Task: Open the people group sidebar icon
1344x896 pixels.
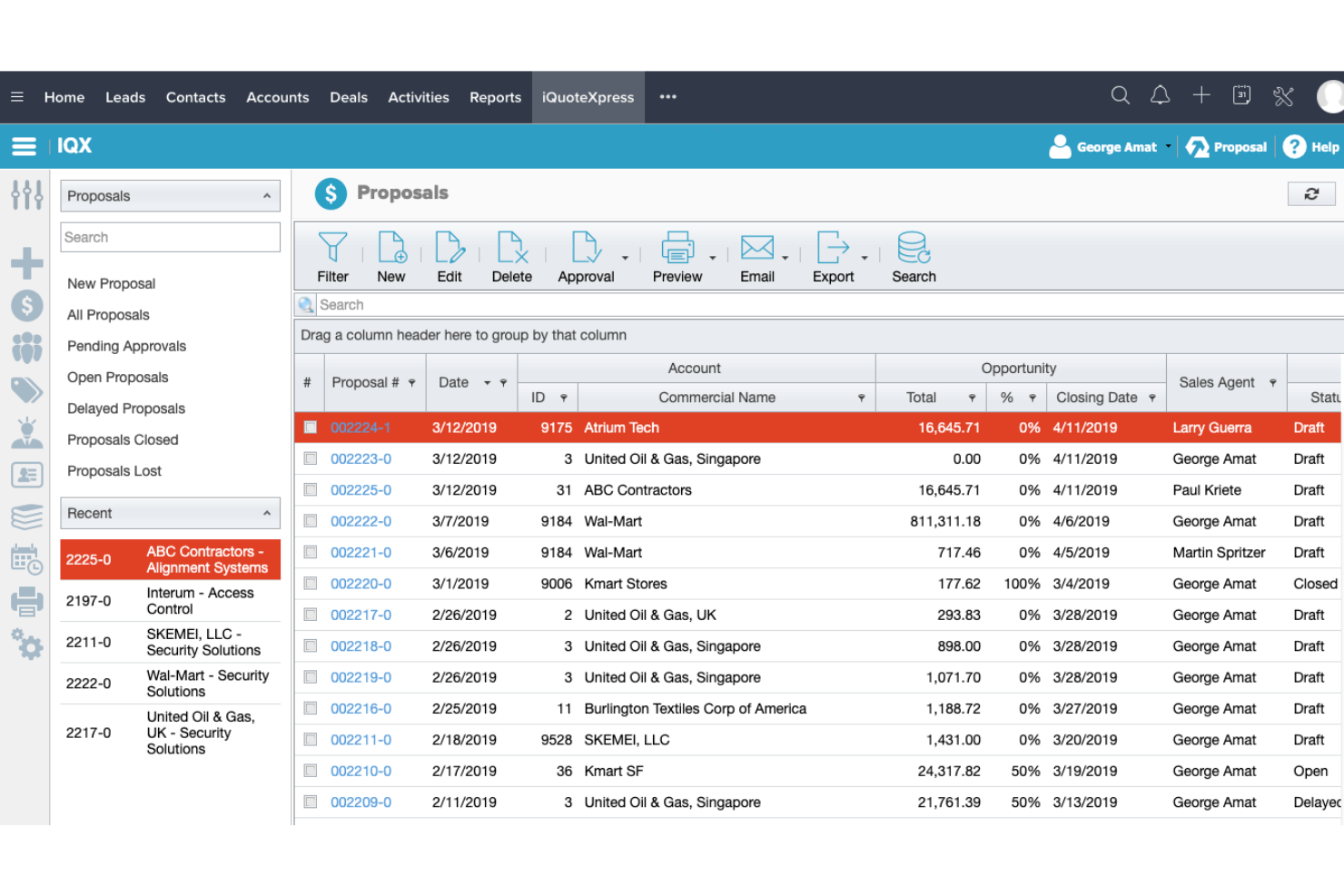Action: click(26, 348)
